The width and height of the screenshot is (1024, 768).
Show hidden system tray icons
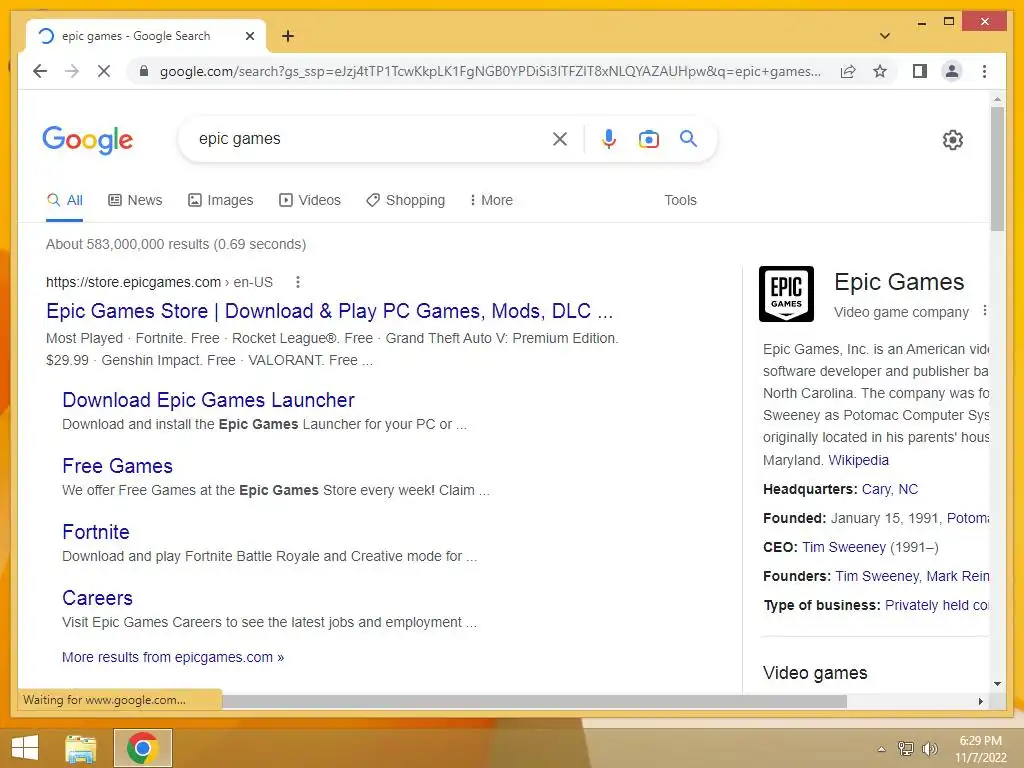click(882, 749)
